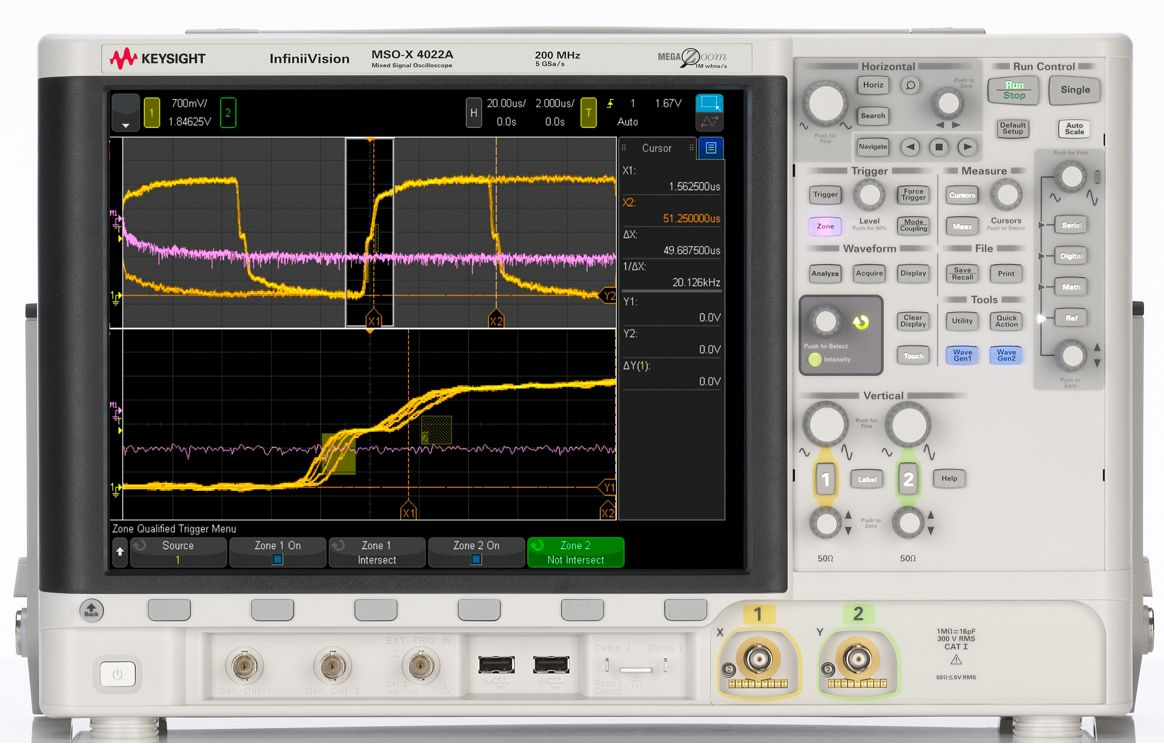The height and width of the screenshot is (744, 1164).
Task: Tap the blue cursor panel list icon
Action: pos(711,148)
